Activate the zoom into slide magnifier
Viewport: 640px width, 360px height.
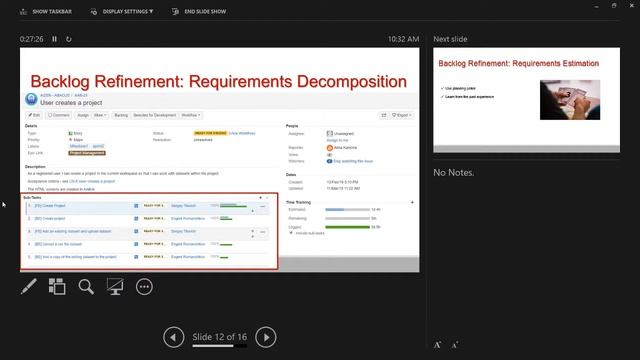tap(86, 287)
